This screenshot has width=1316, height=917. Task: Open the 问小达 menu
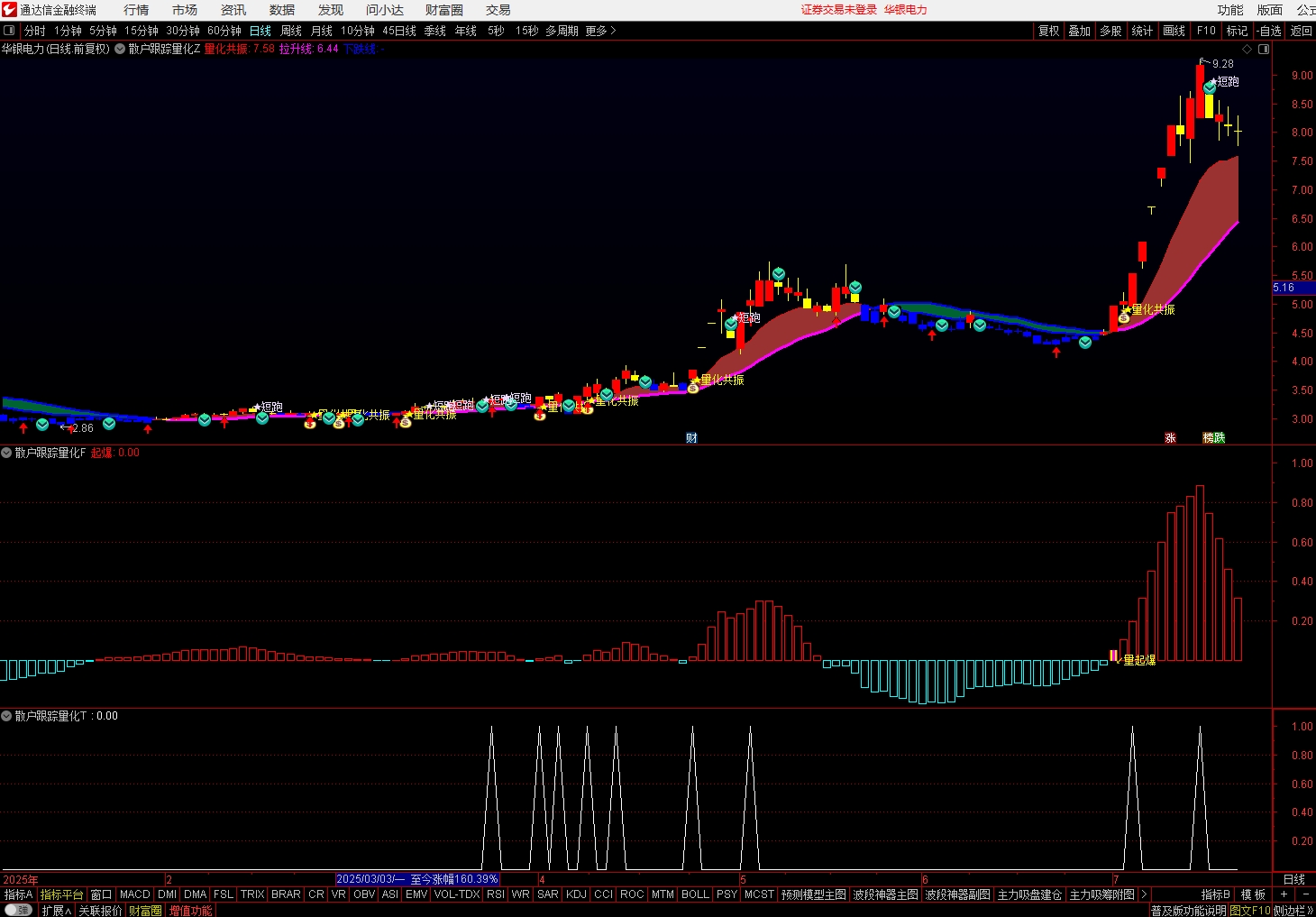(x=385, y=10)
